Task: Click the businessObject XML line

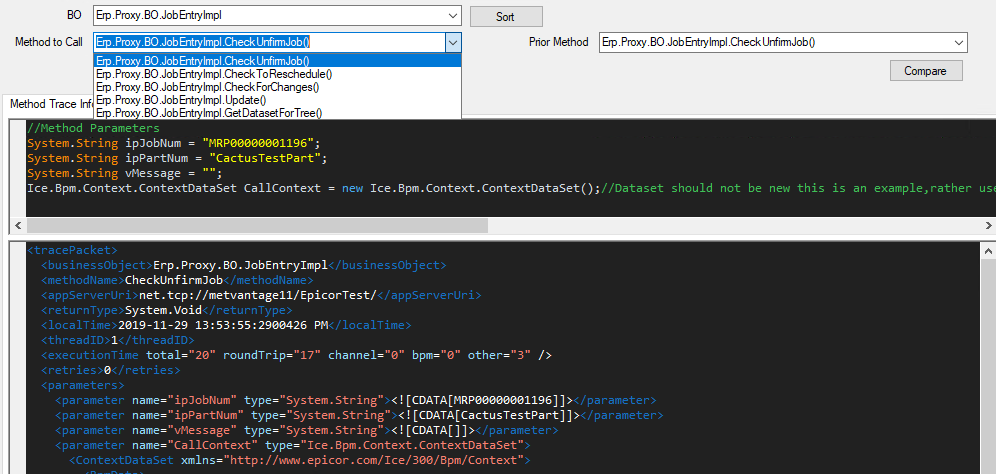Action: click(x=244, y=265)
